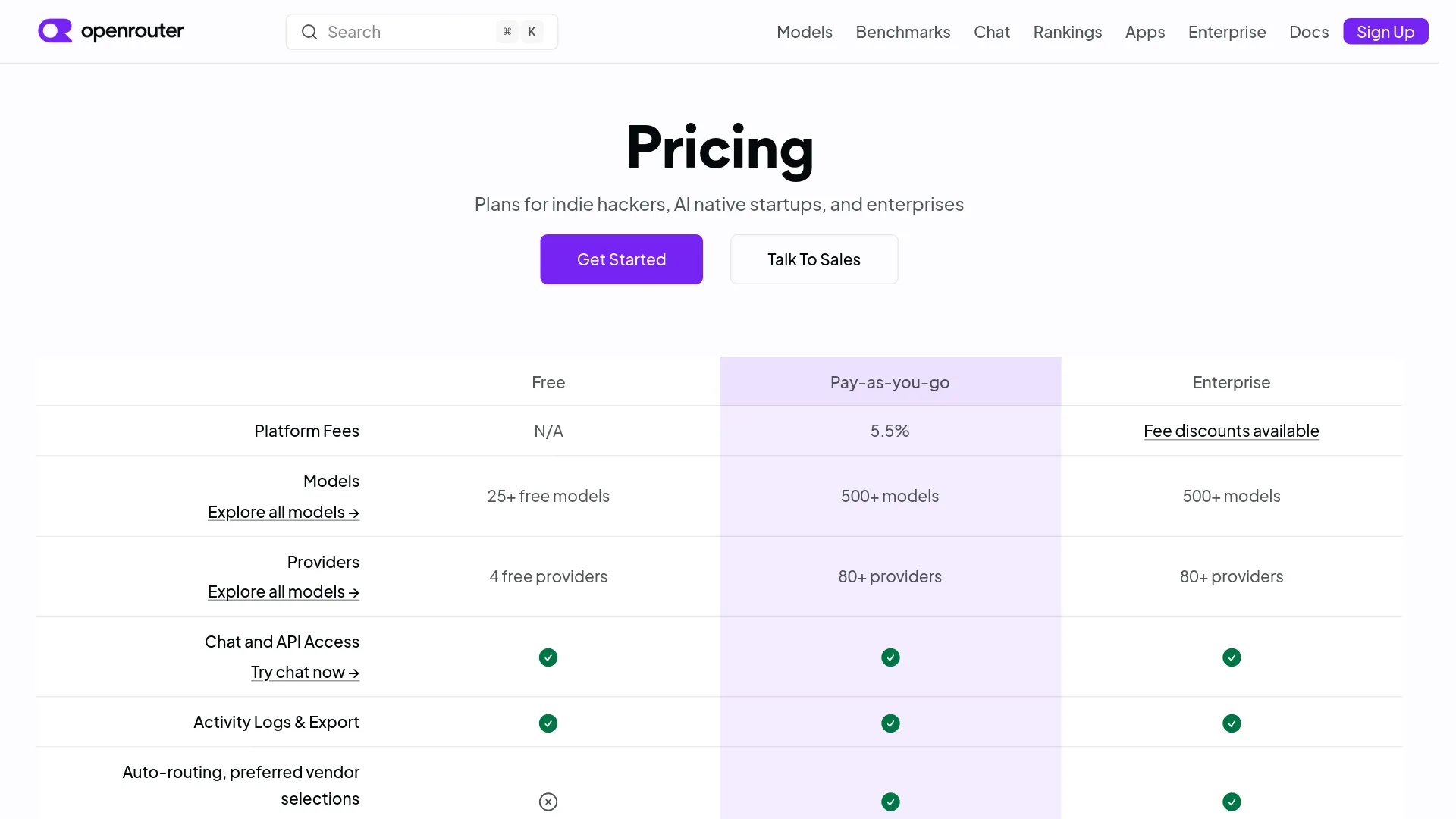Click the Talk To Sales button
The height and width of the screenshot is (819, 1456).
pyautogui.click(x=814, y=259)
